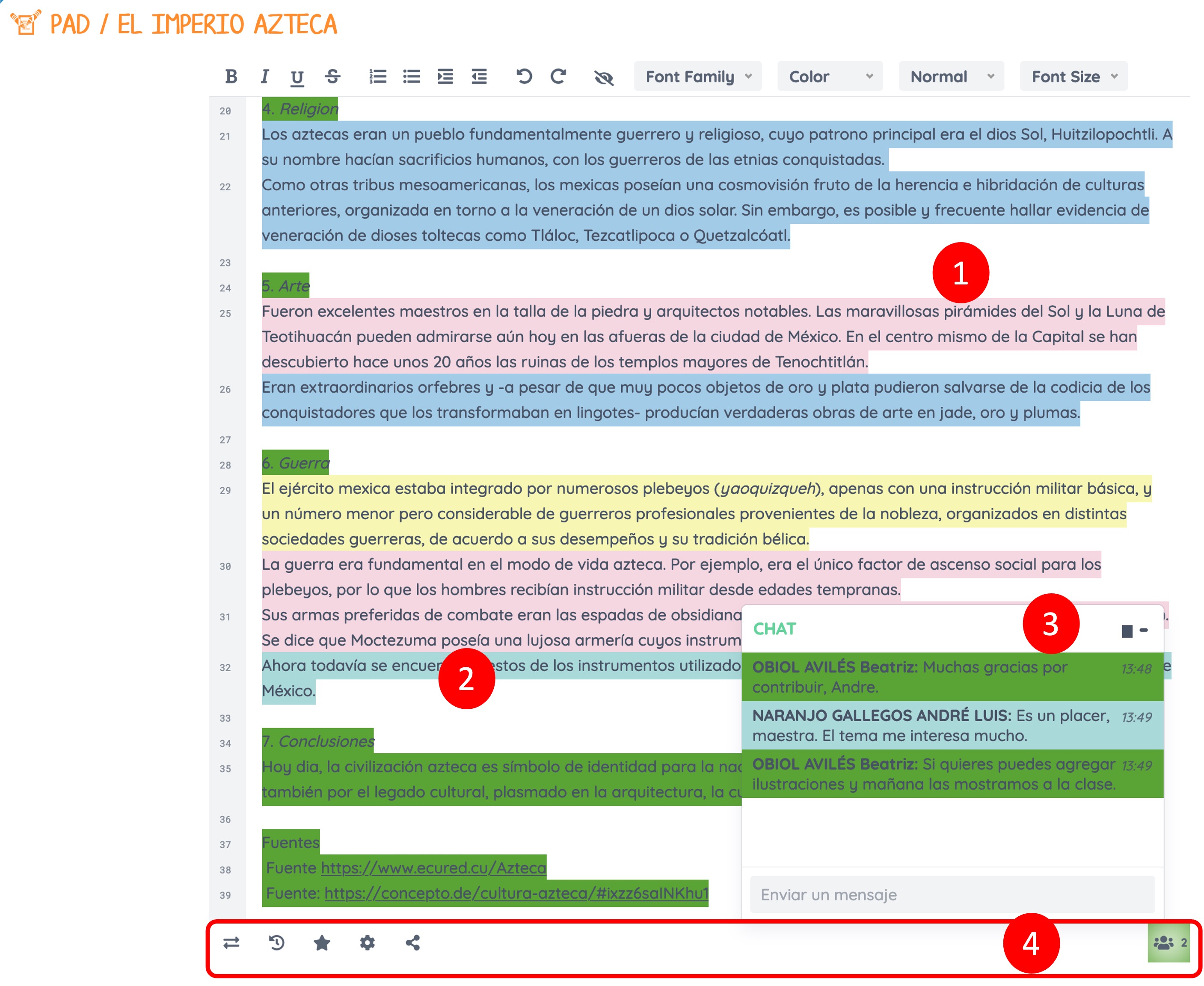This screenshot has width=1204, height=986.
Task: Minimize the chat with dash icon
Action: [x=1144, y=630]
